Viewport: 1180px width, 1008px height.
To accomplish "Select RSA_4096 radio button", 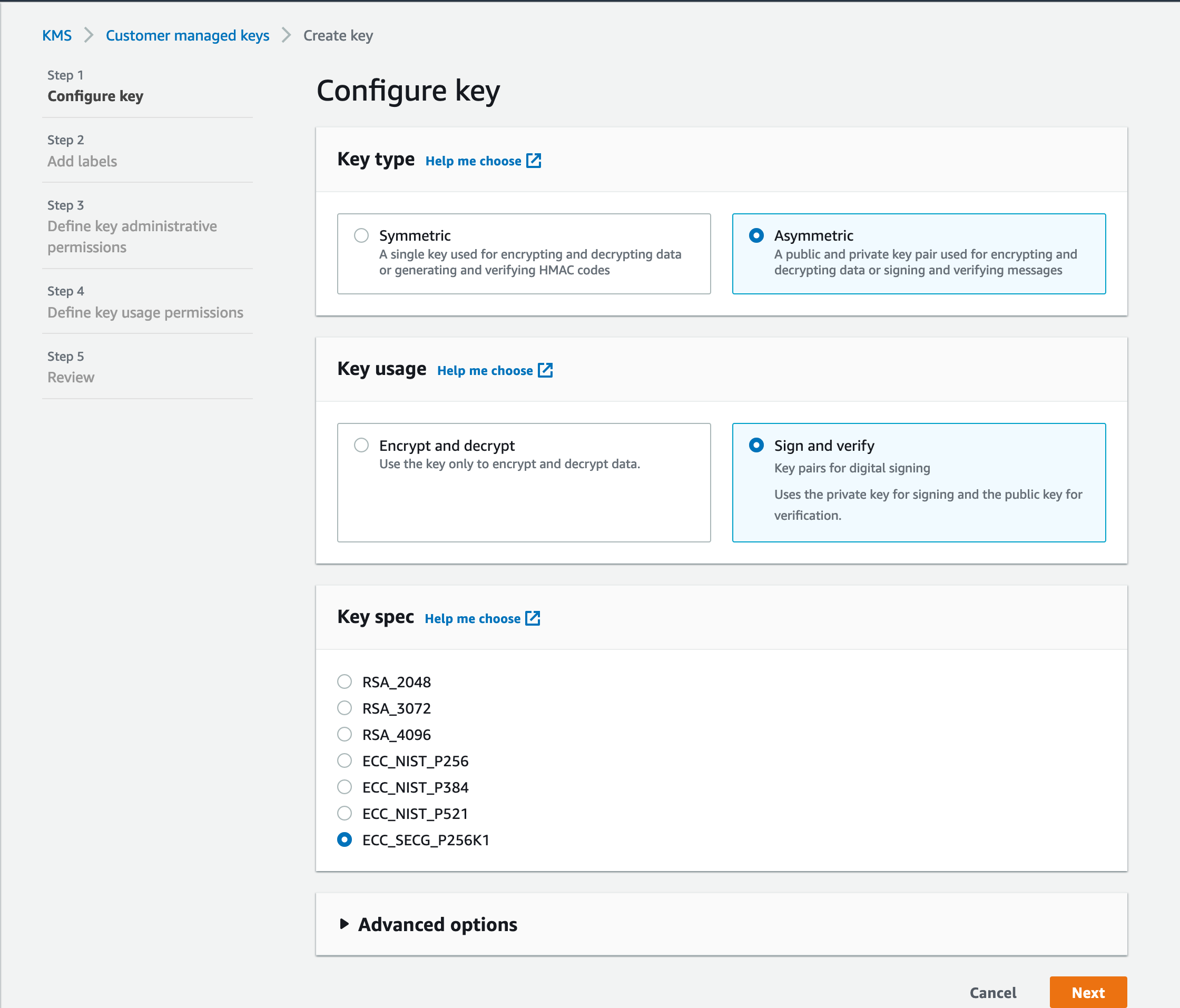I will 345,735.
